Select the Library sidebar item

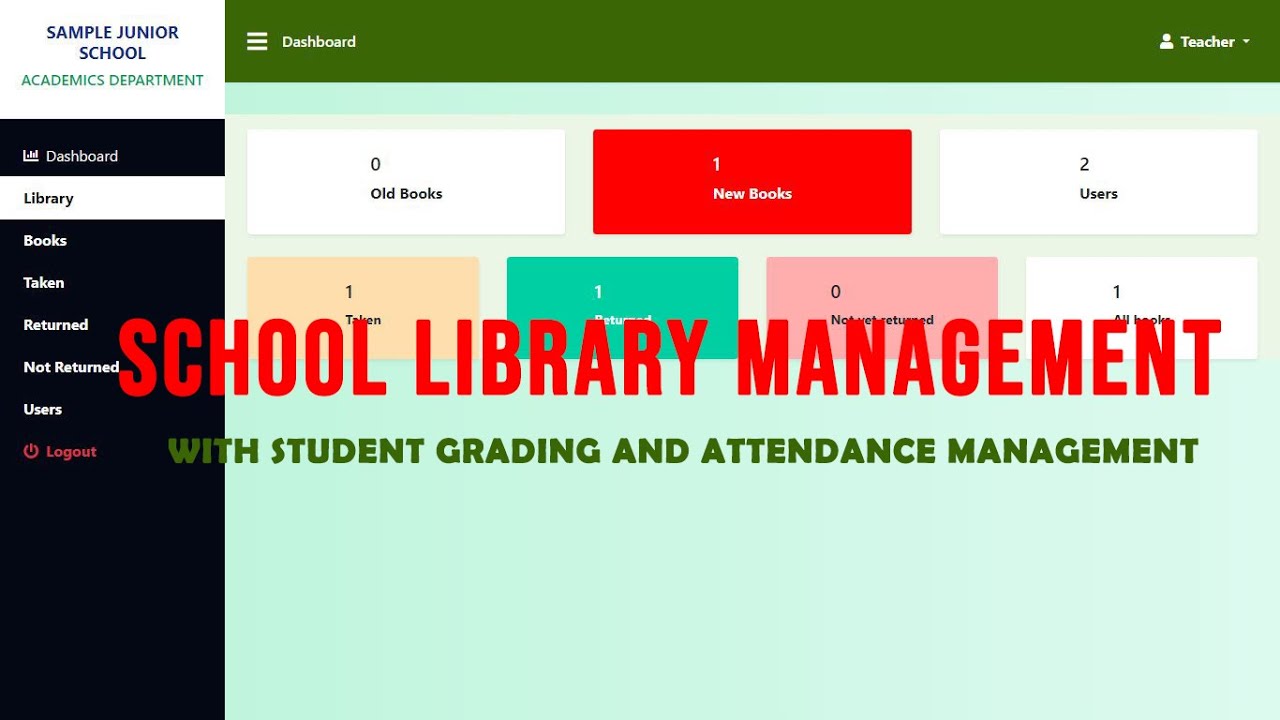112,198
